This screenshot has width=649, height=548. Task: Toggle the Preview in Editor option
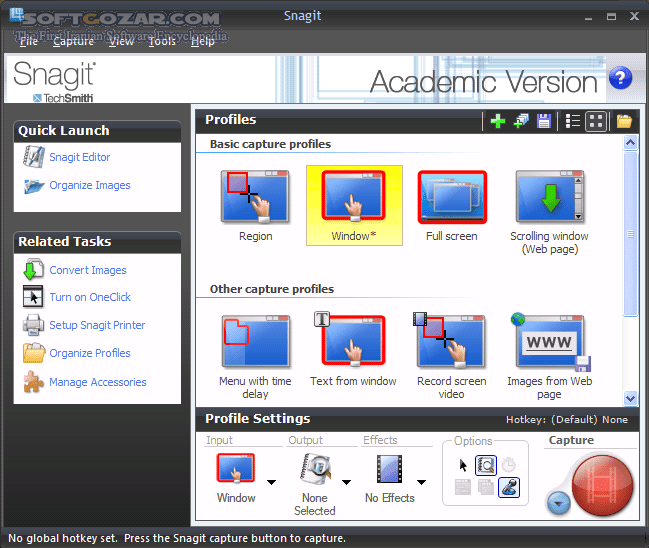486,465
